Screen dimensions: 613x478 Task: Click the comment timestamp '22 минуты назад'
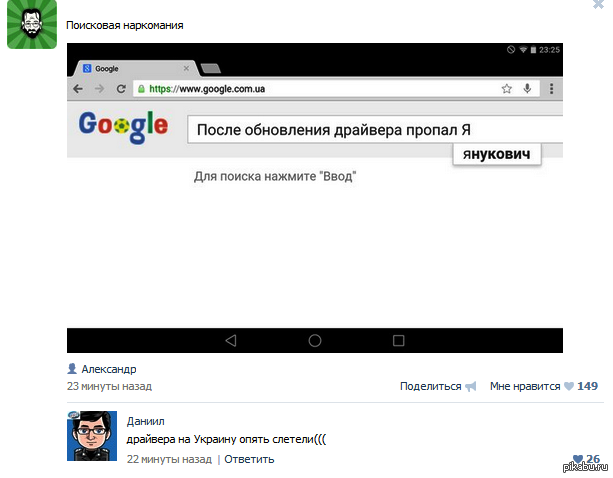(169, 459)
